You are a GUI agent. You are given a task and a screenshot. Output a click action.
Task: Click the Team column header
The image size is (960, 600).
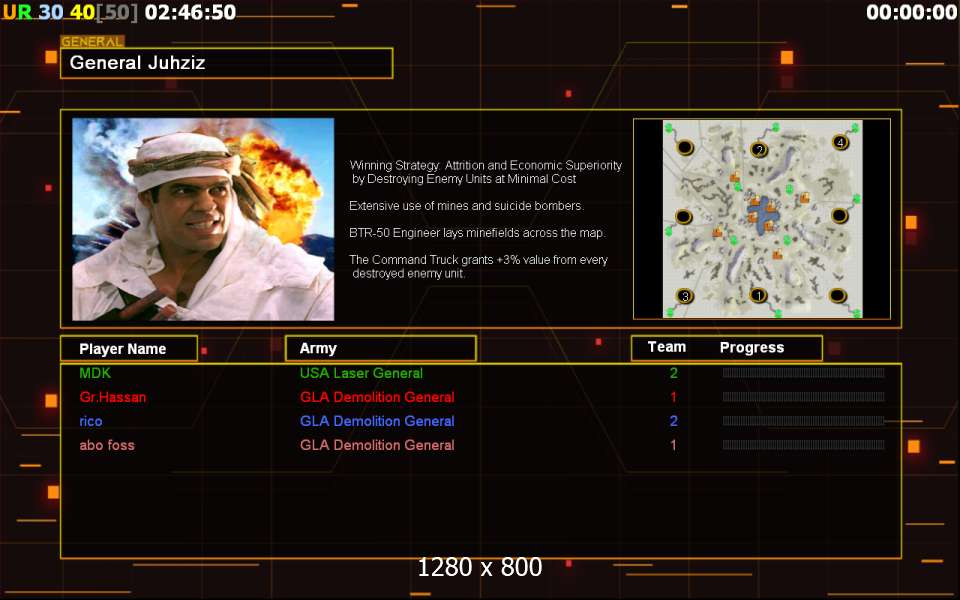[667, 347]
